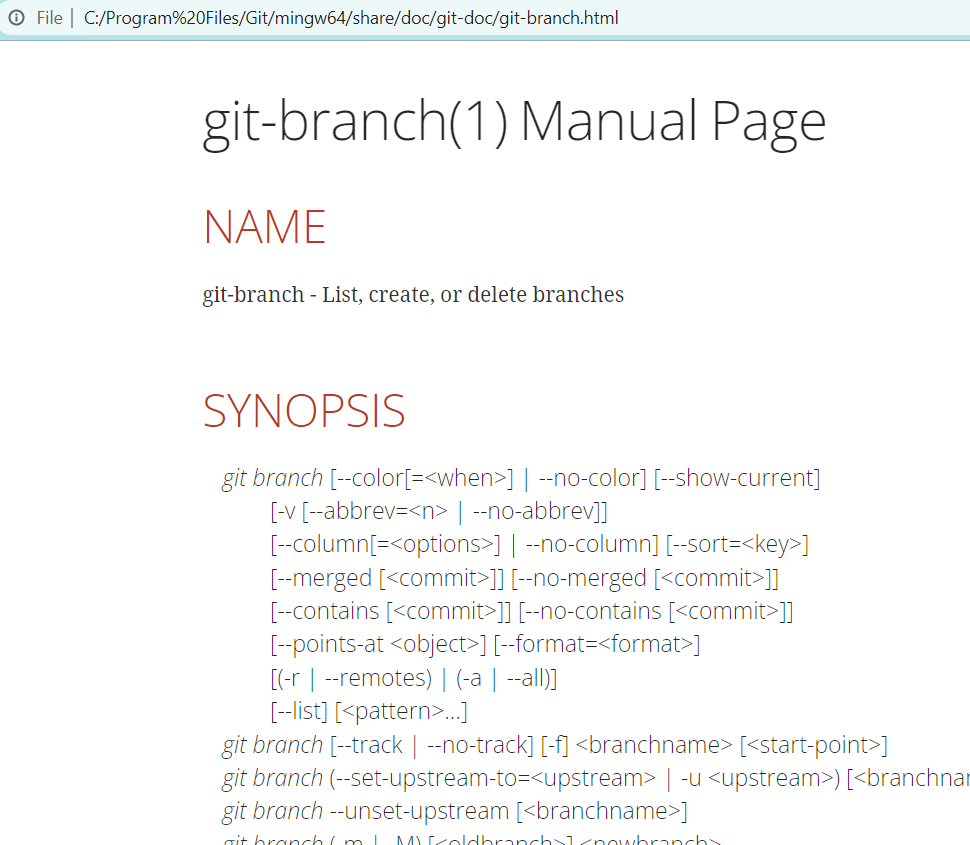
Task: Click the "[--list] [<pattern>…]" line
Action: [369, 712]
